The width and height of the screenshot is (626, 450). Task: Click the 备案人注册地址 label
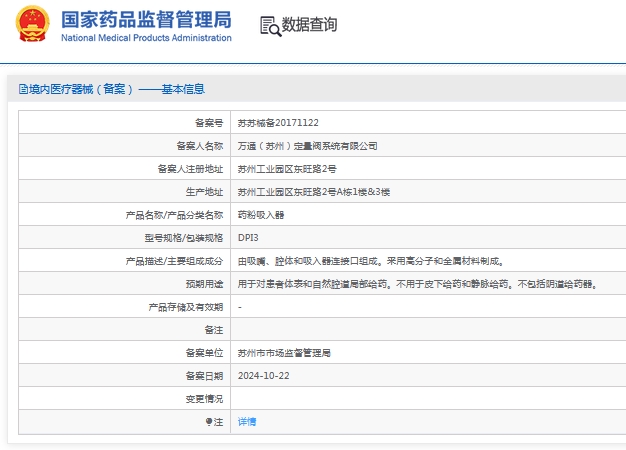pyautogui.click(x=190, y=169)
